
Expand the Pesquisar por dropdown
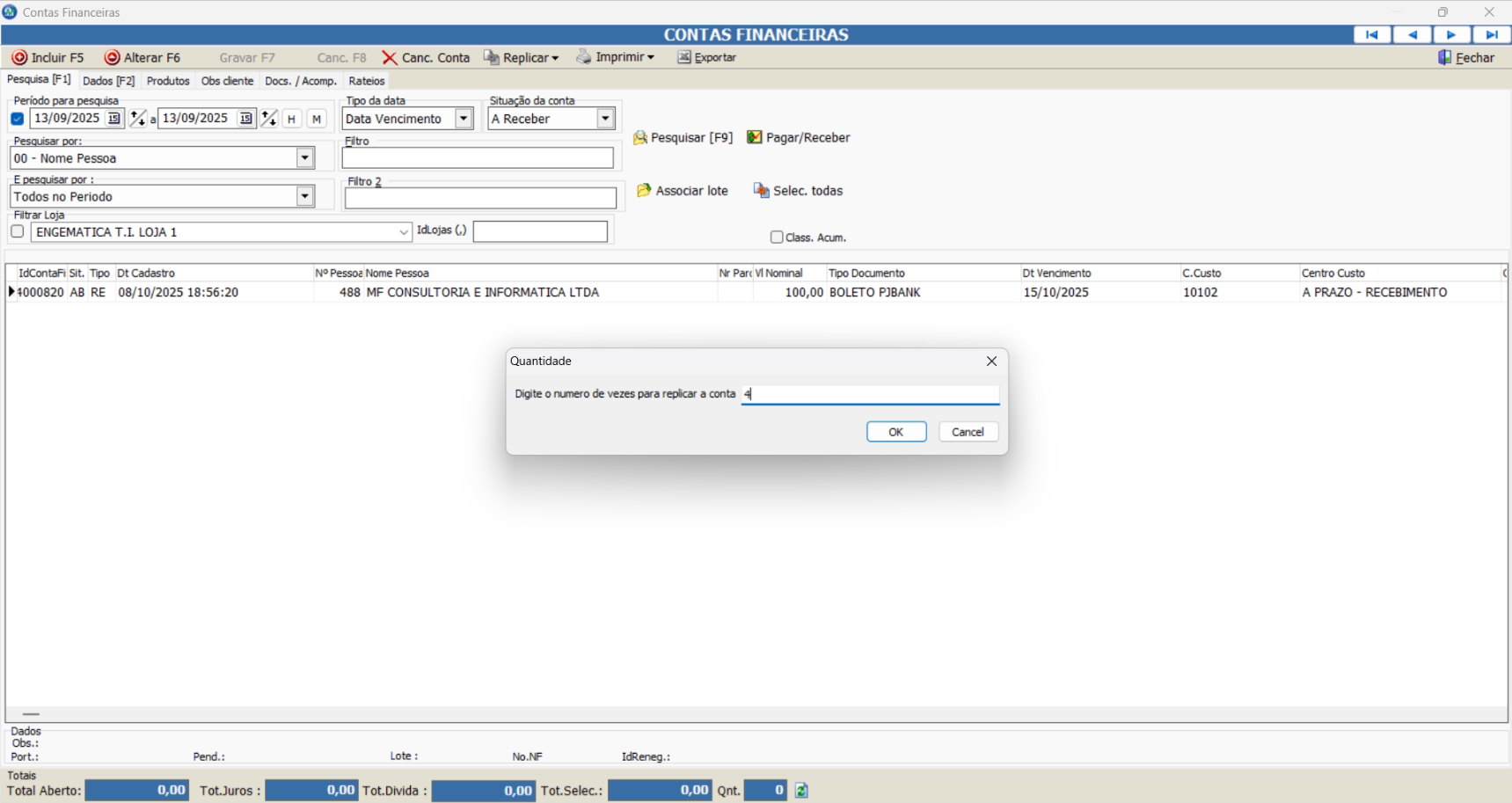tap(305, 158)
